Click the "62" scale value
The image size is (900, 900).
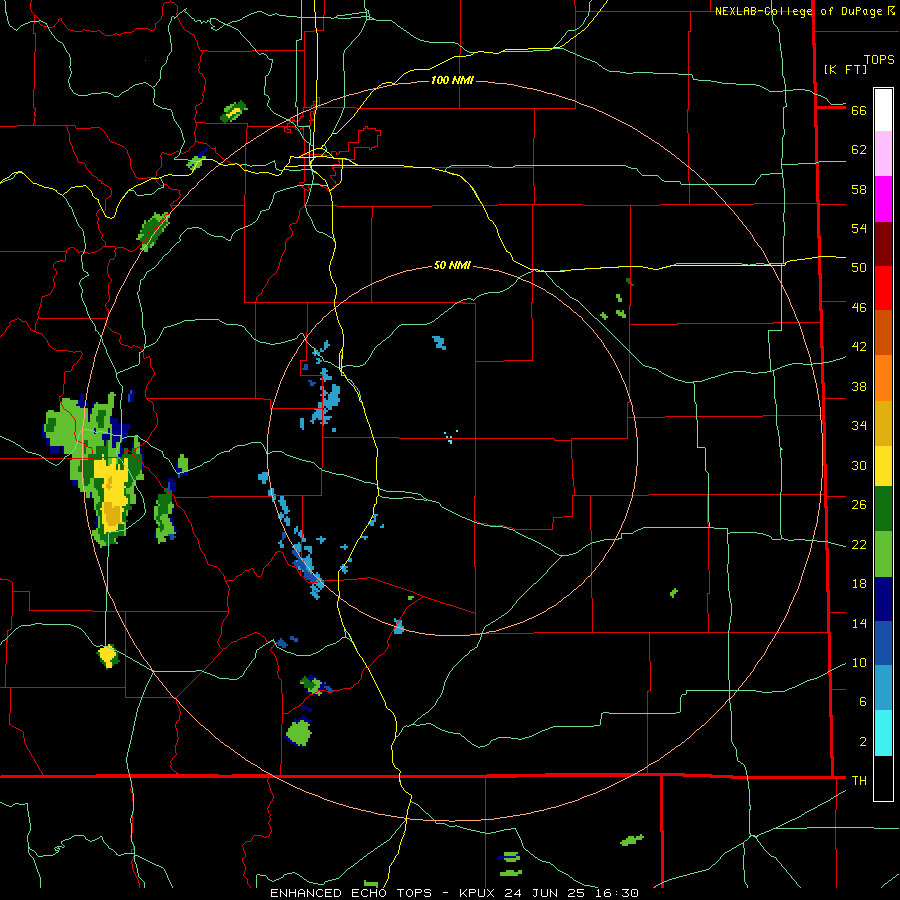859,150
